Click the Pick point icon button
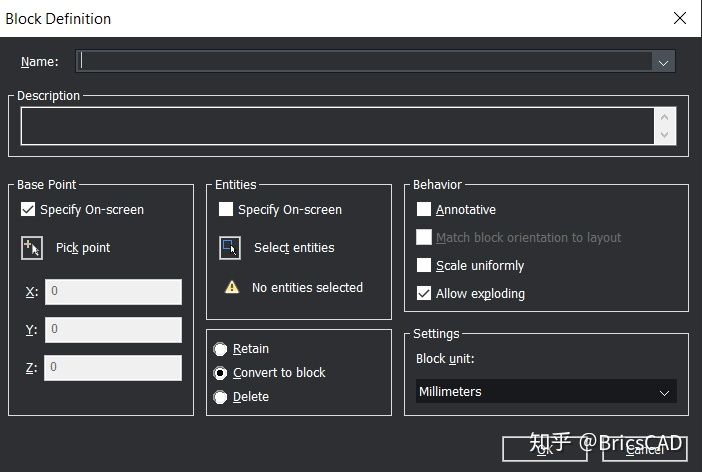Image resolution: width=702 pixels, height=472 pixels. click(x=32, y=248)
